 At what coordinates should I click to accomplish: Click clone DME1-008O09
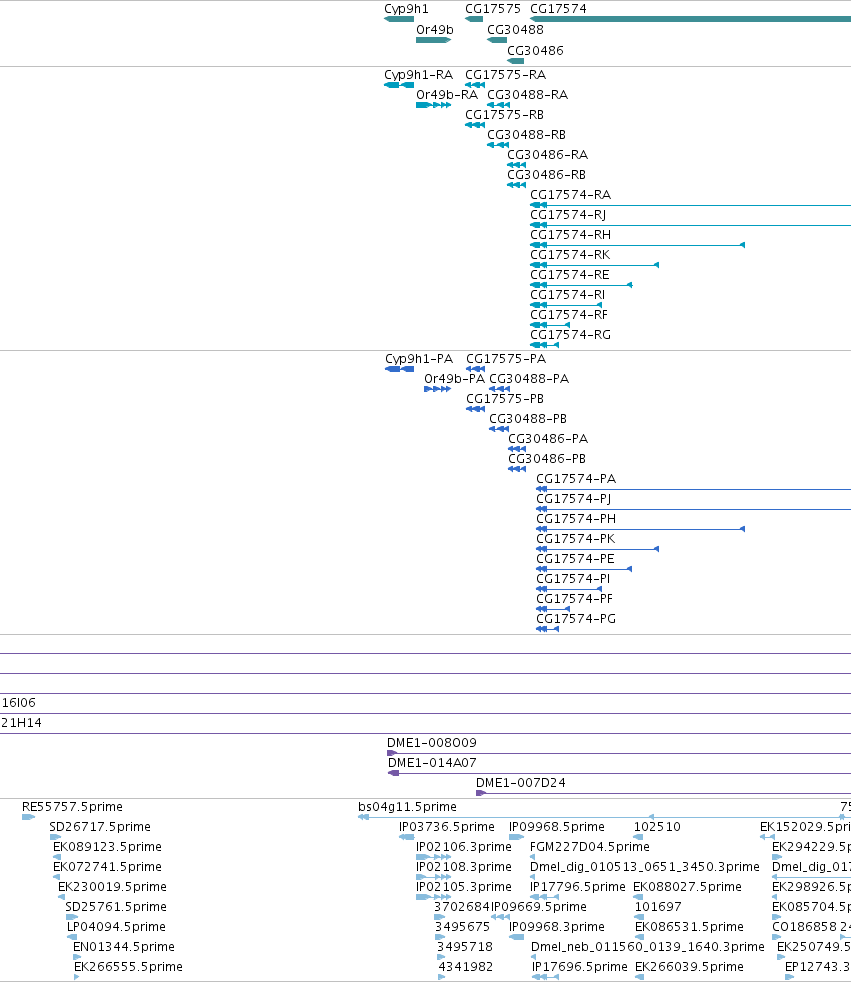point(619,753)
